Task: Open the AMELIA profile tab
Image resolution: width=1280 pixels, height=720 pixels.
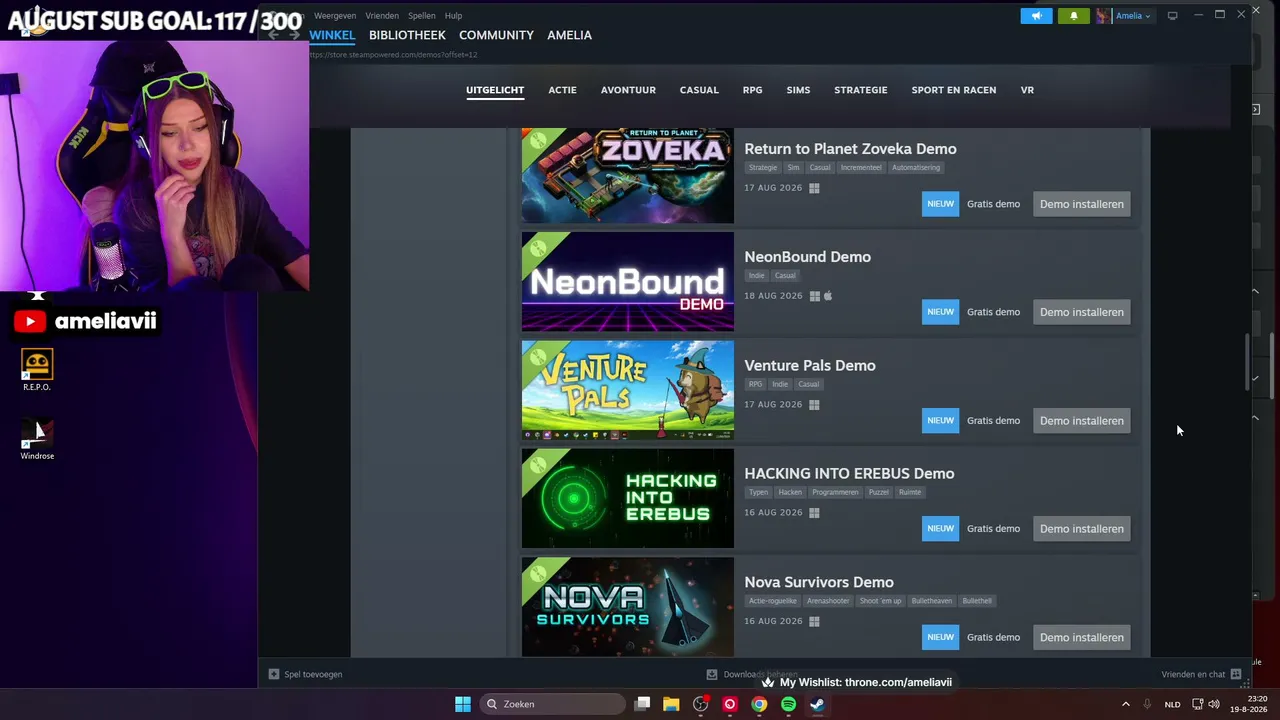Action: coord(569,35)
